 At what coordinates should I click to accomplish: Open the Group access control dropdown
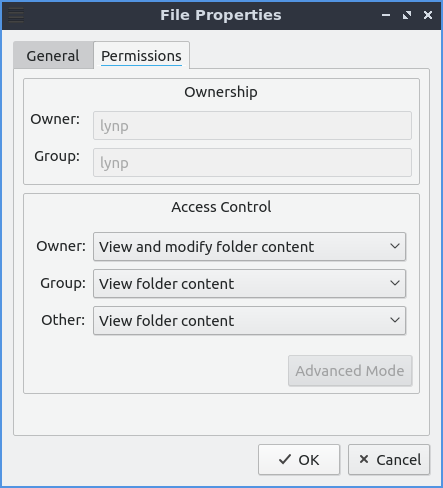pos(249,284)
